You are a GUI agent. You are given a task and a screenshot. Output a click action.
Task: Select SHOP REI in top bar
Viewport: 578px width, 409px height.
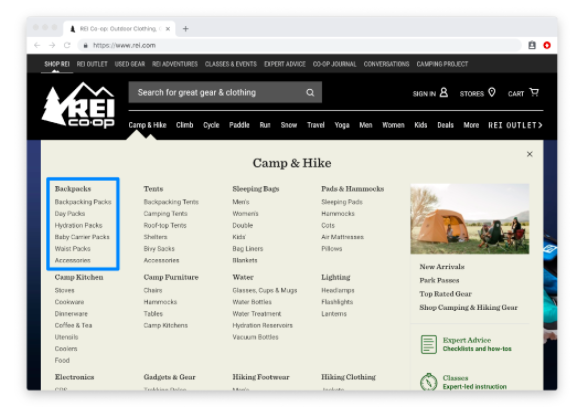(x=57, y=64)
